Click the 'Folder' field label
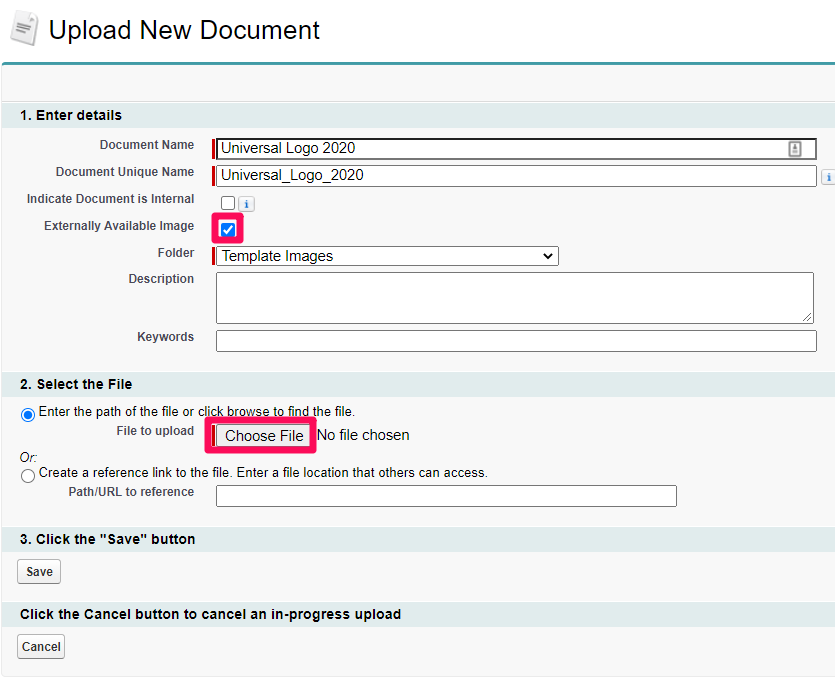 176,252
